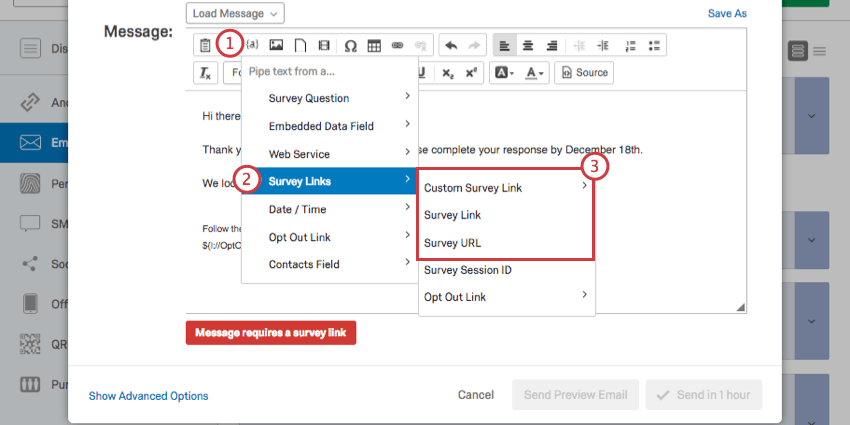
Task: Click the Source view button
Action: 584,73
